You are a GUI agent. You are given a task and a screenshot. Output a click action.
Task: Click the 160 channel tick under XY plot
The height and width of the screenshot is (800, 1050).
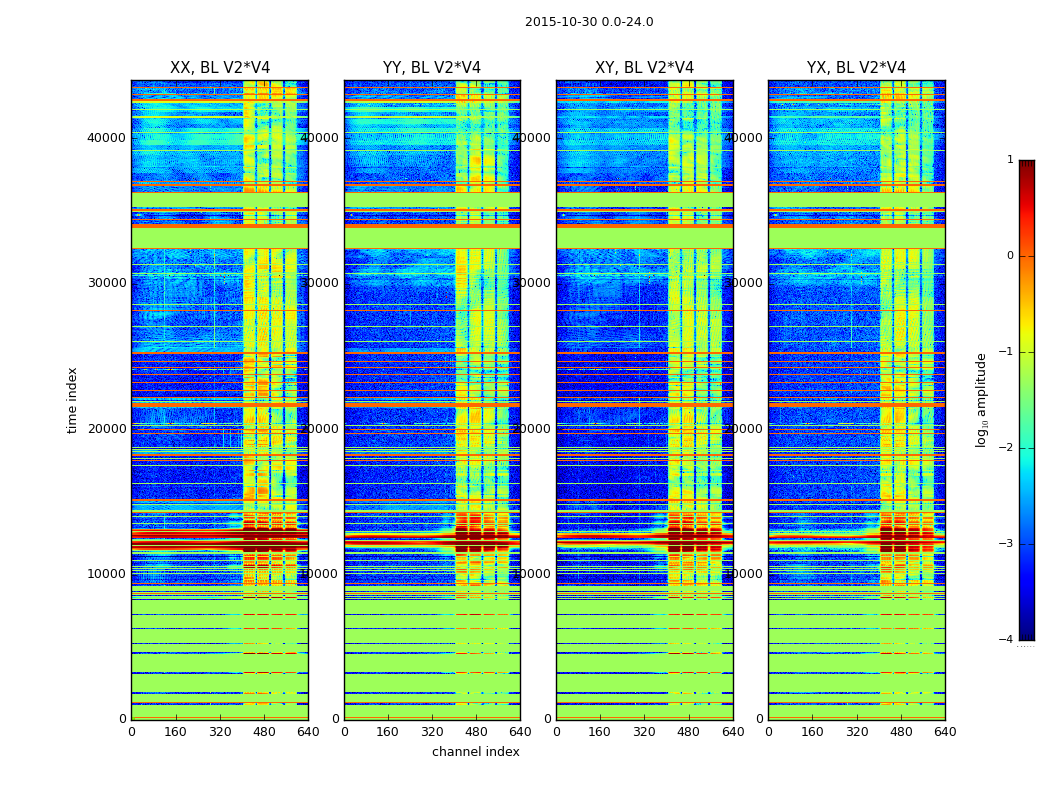tap(599, 732)
